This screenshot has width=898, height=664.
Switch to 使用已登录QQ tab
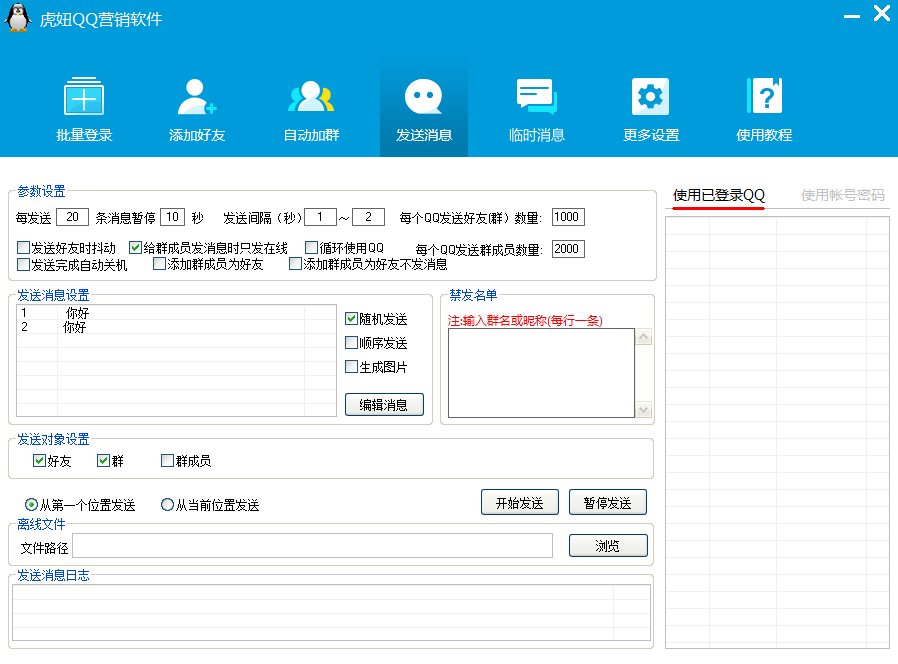tap(718, 195)
